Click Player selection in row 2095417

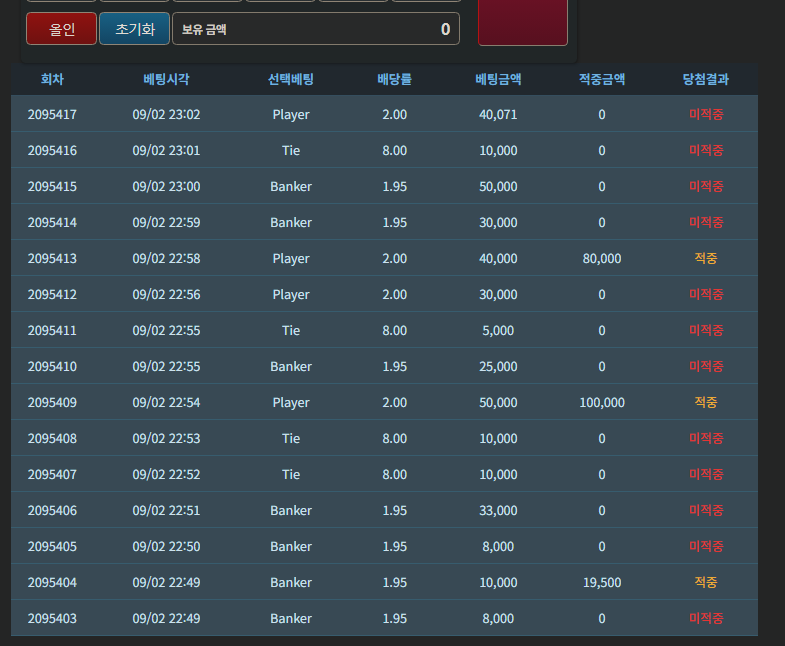tap(291, 115)
